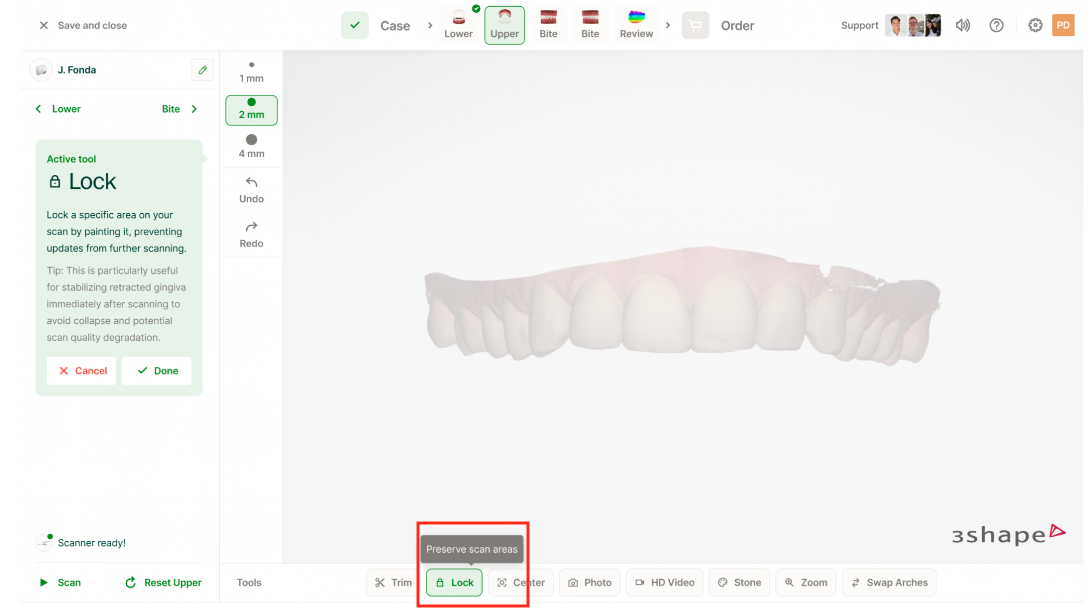
Task: Open the help question mark
Action: click(x=996, y=25)
